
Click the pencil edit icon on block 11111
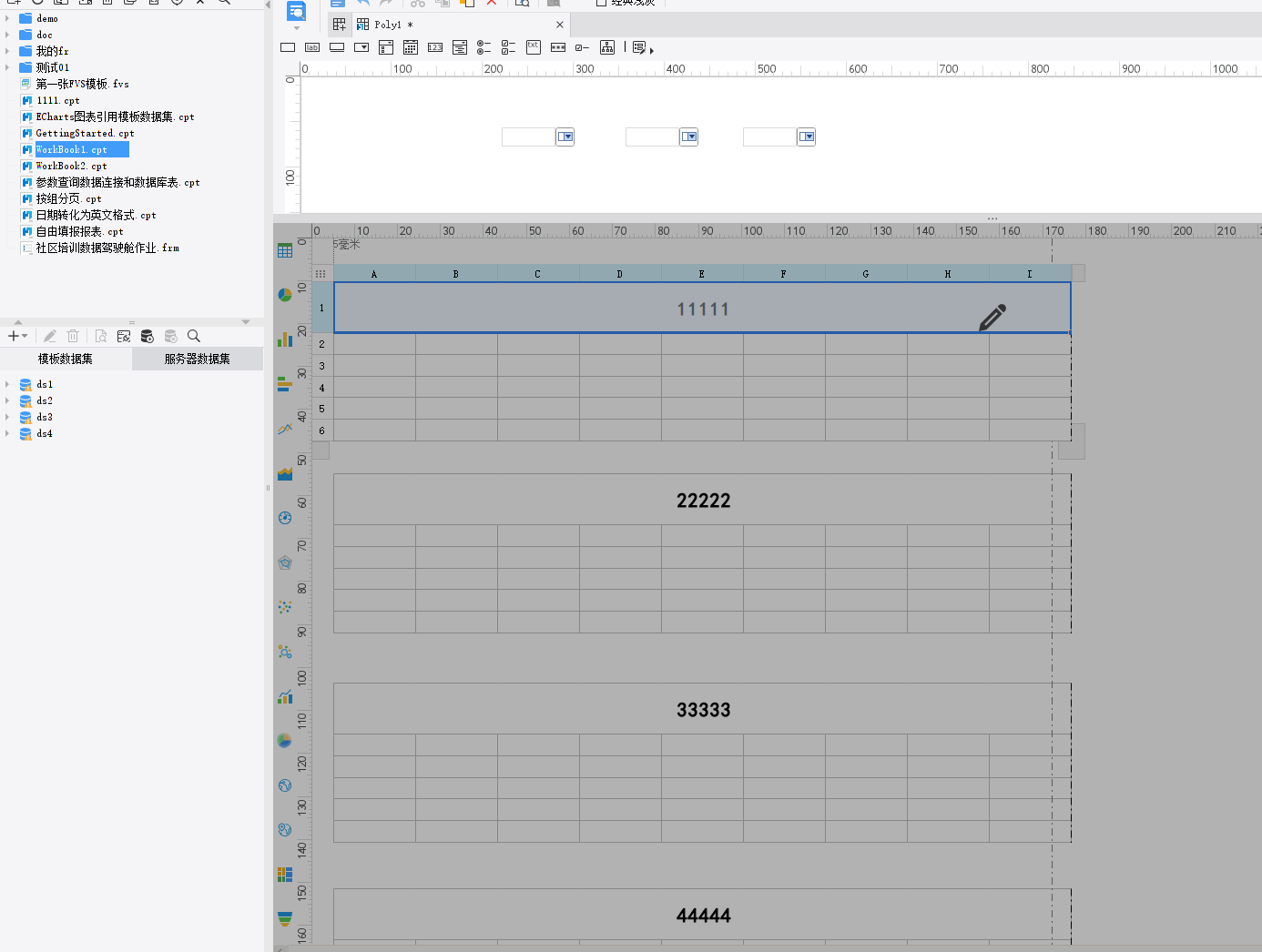coord(992,317)
